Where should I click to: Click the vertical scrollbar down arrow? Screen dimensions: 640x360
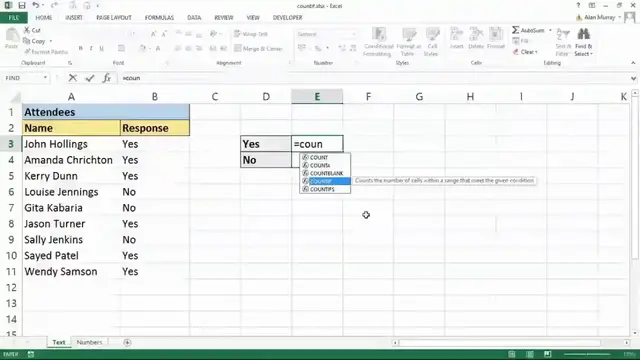[x=635, y=333]
